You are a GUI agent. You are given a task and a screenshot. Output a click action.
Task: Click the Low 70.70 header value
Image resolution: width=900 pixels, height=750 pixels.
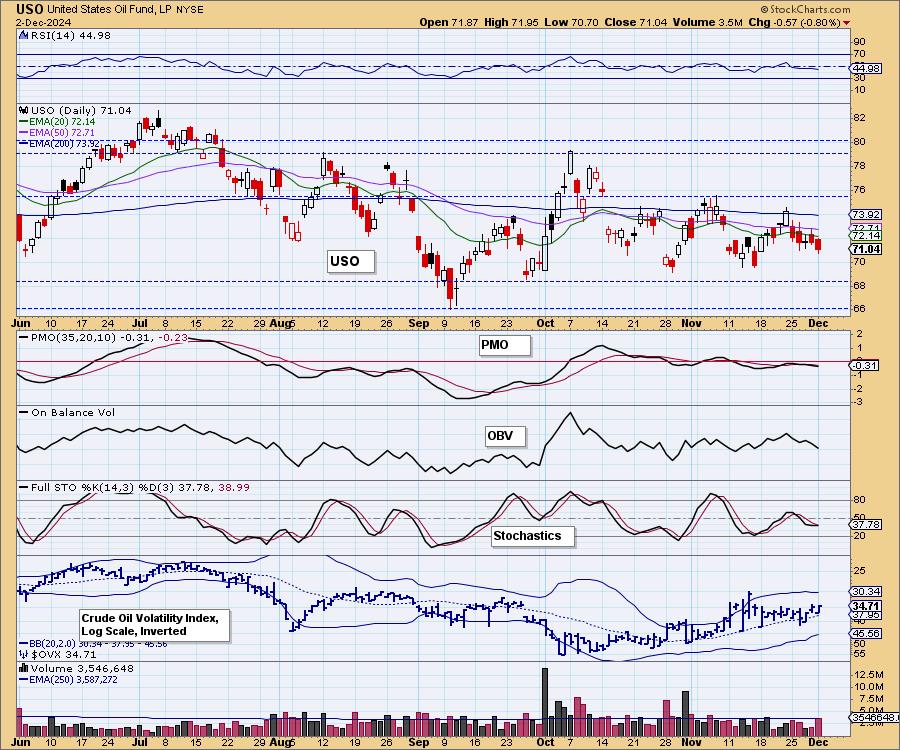(572, 22)
